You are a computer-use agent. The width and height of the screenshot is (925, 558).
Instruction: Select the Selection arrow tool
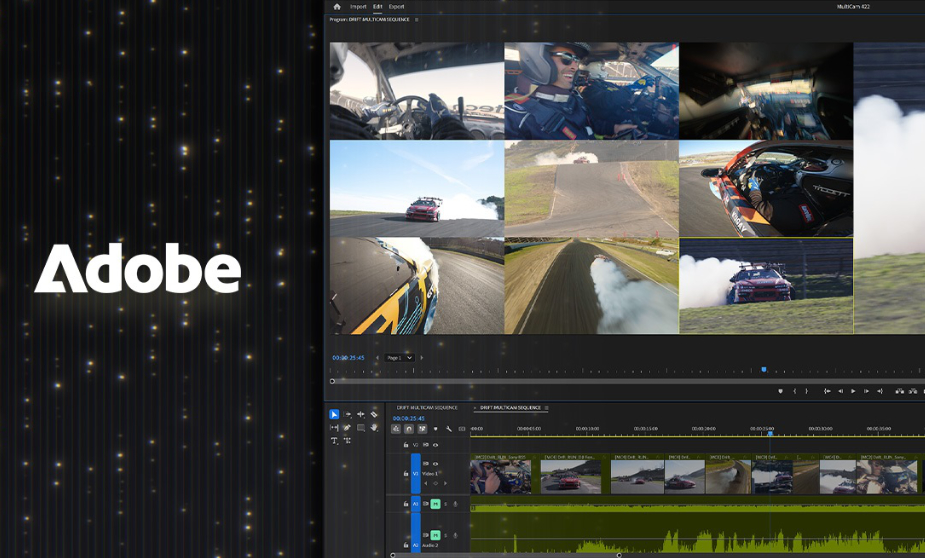(334, 414)
